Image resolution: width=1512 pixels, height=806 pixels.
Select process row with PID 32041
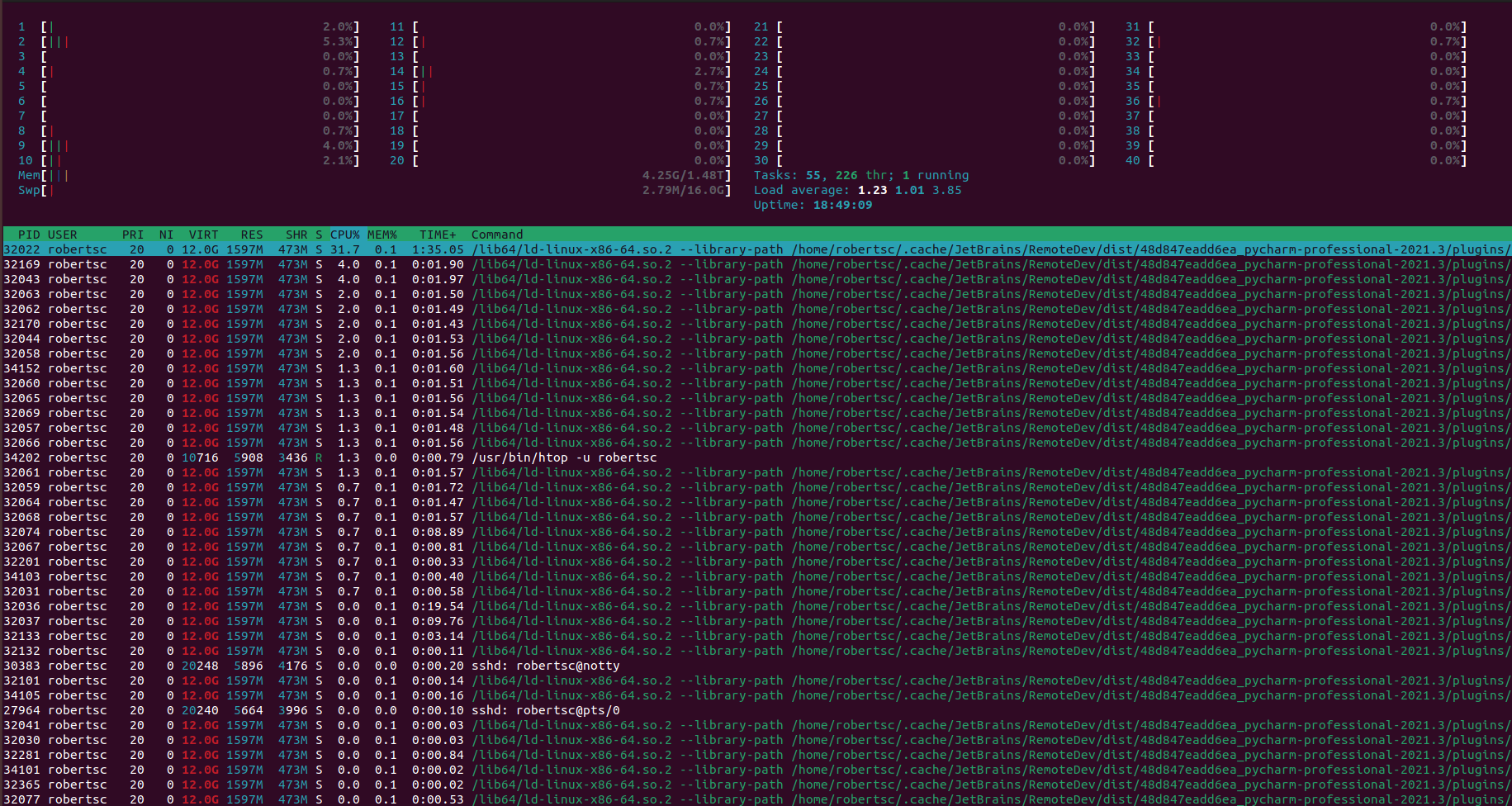click(757, 725)
